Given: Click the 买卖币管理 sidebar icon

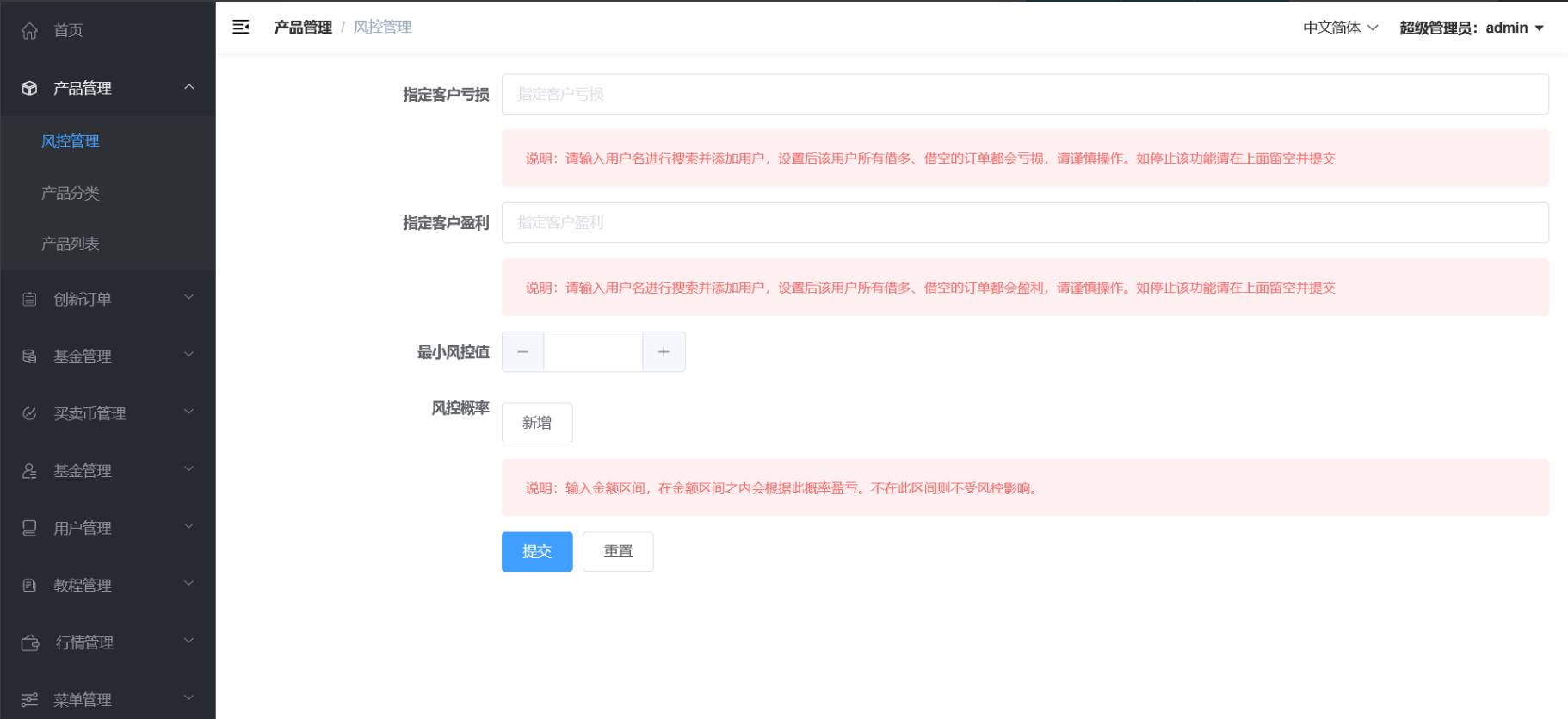Looking at the screenshot, I should coord(29,413).
